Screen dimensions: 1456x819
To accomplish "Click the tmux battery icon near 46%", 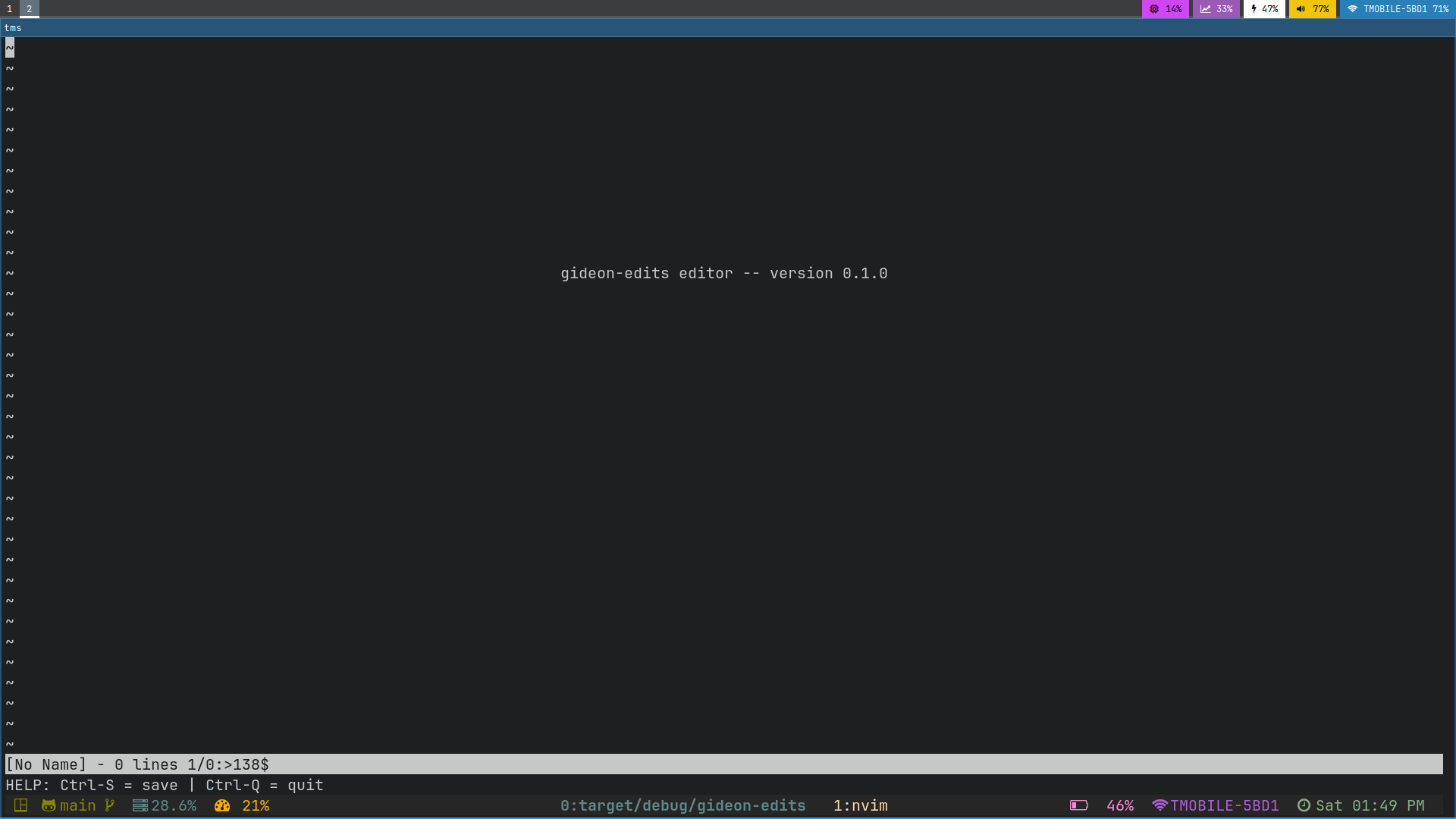I will coord(1078,805).
